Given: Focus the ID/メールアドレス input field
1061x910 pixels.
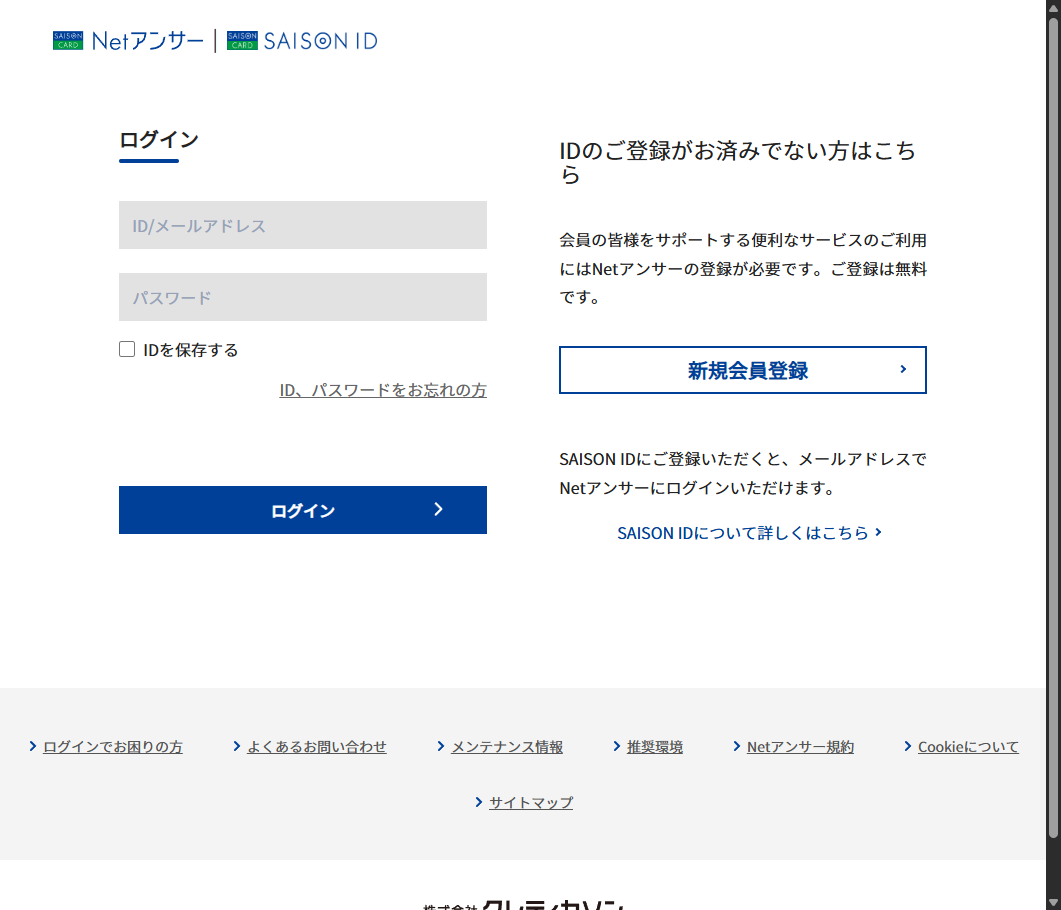Looking at the screenshot, I should [302, 225].
